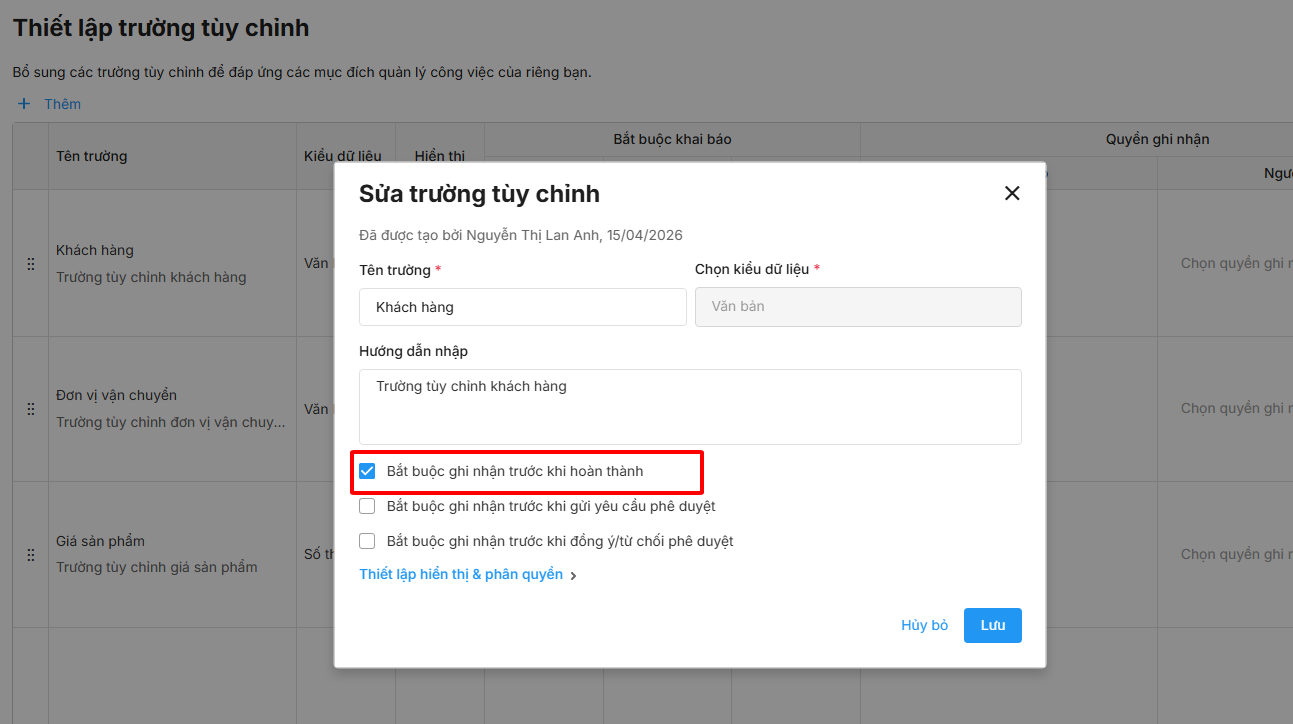
Task: Click the Hủy bỏ button
Action: click(924, 625)
